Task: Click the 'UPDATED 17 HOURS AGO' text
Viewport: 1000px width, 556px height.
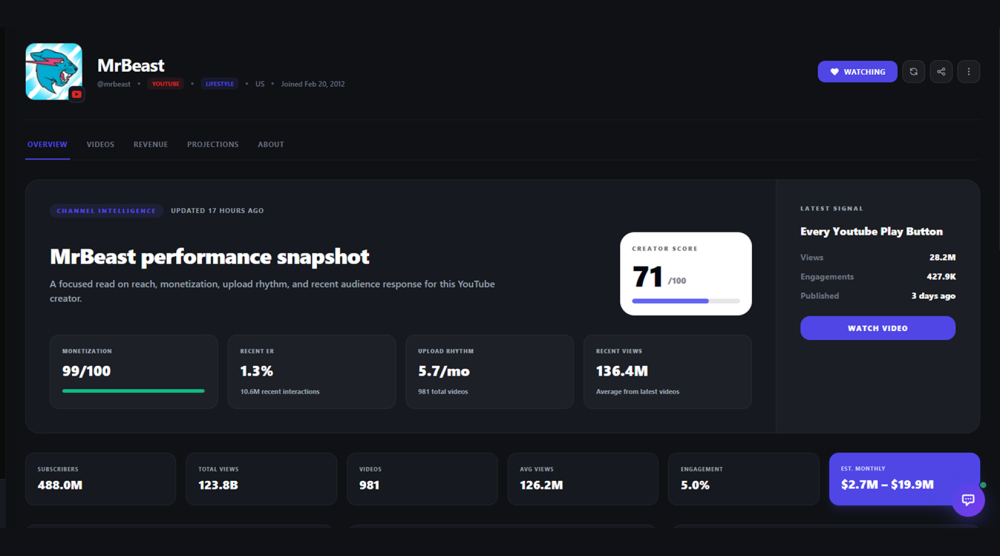Action: (217, 210)
